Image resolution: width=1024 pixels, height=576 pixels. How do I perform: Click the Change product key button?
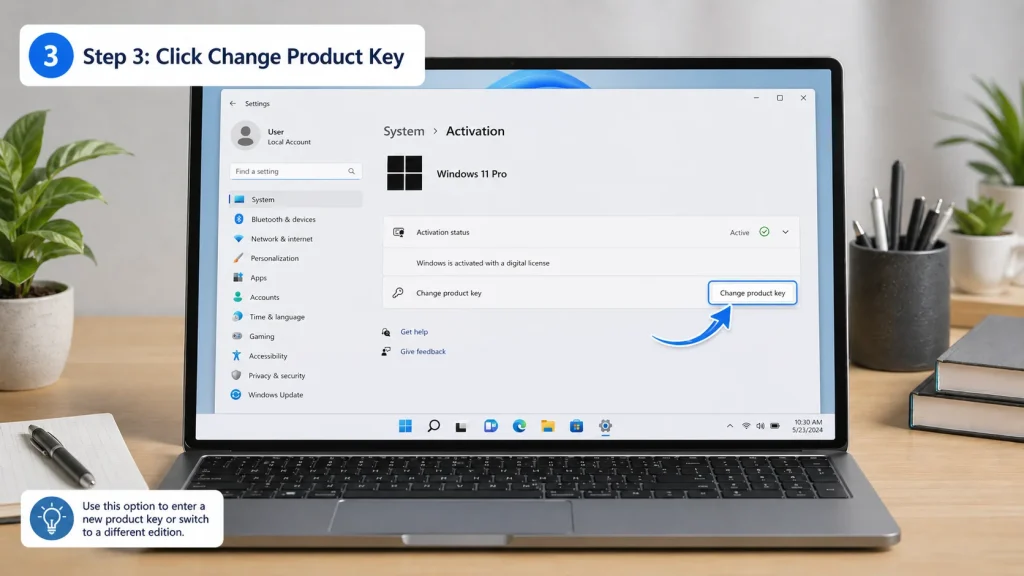752,292
